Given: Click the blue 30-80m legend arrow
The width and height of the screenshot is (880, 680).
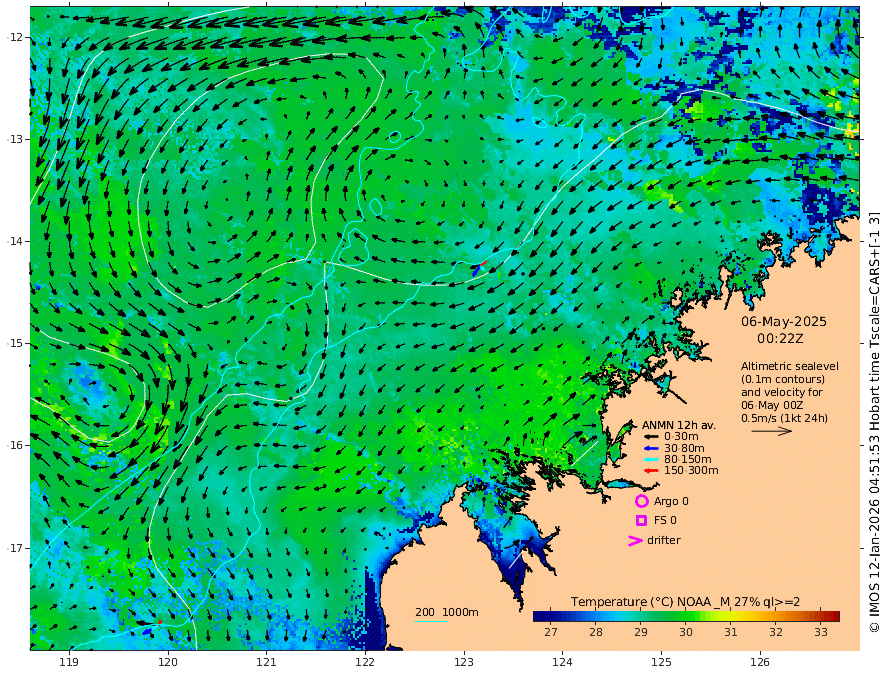Looking at the screenshot, I should click(x=651, y=448).
